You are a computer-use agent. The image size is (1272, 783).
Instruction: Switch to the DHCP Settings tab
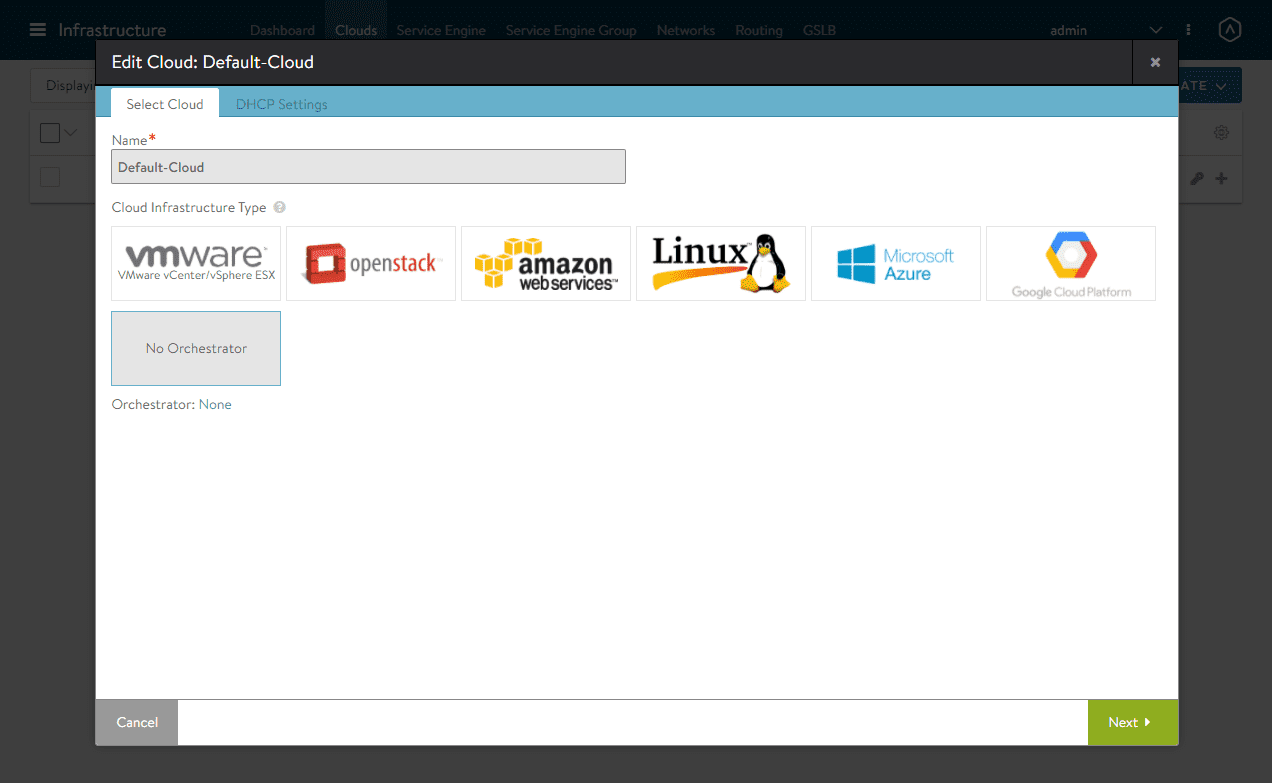(281, 104)
